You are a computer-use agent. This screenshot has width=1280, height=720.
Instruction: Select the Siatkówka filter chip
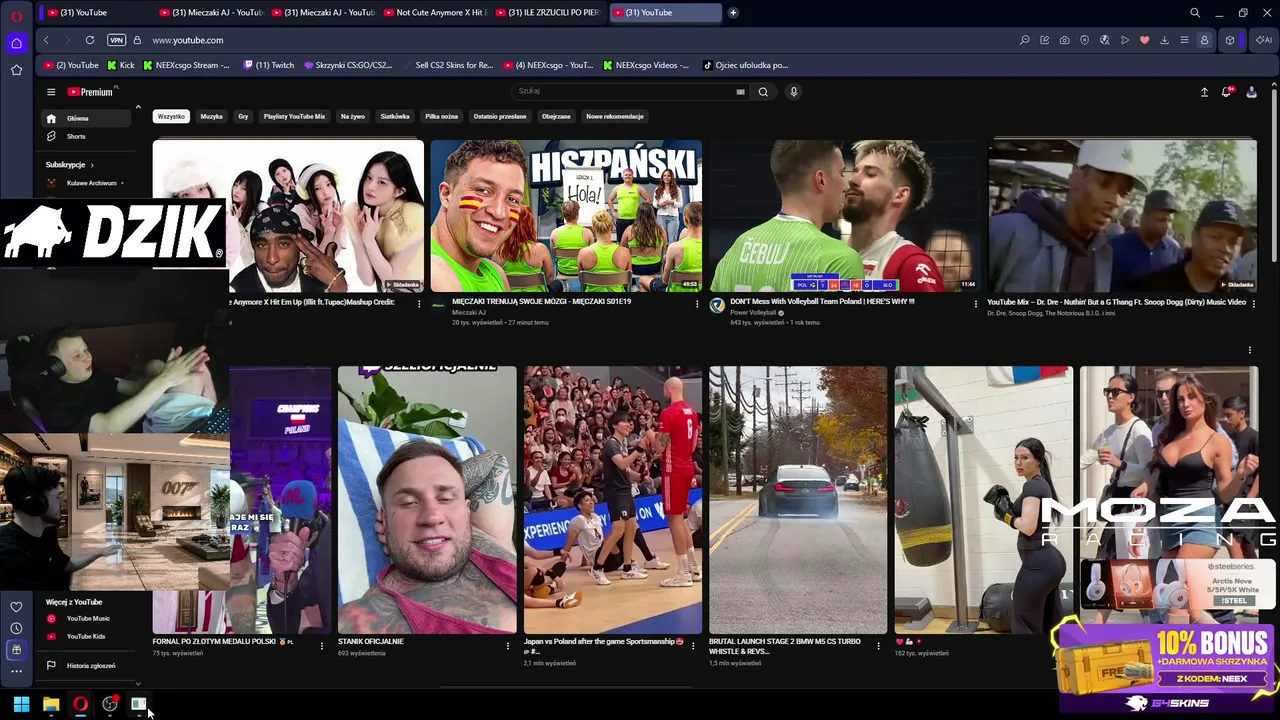click(x=395, y=117)
